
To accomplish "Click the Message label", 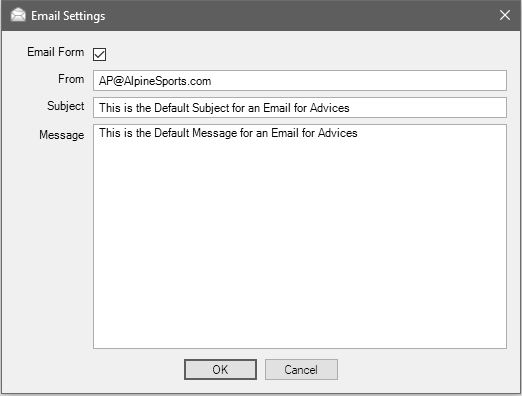I will (x=62, y=135).
